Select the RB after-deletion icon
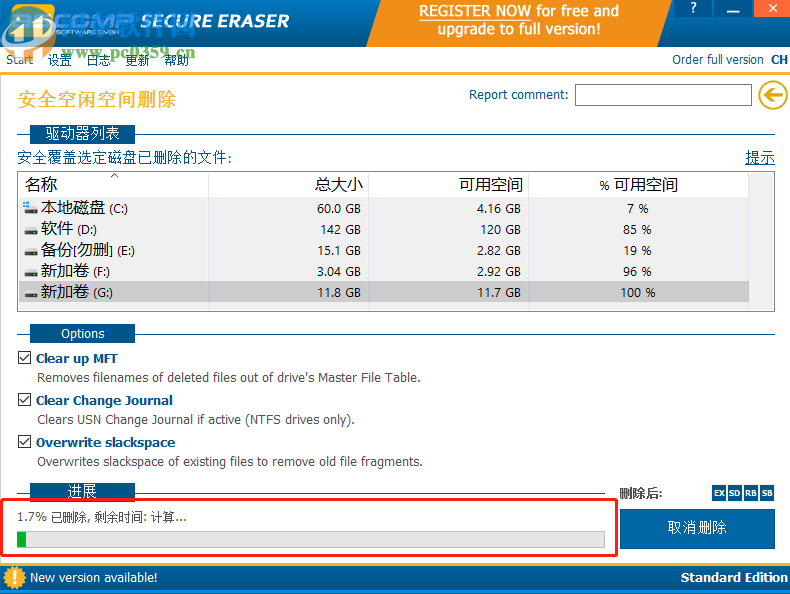The image size is (790, 594). pos(751,493)
